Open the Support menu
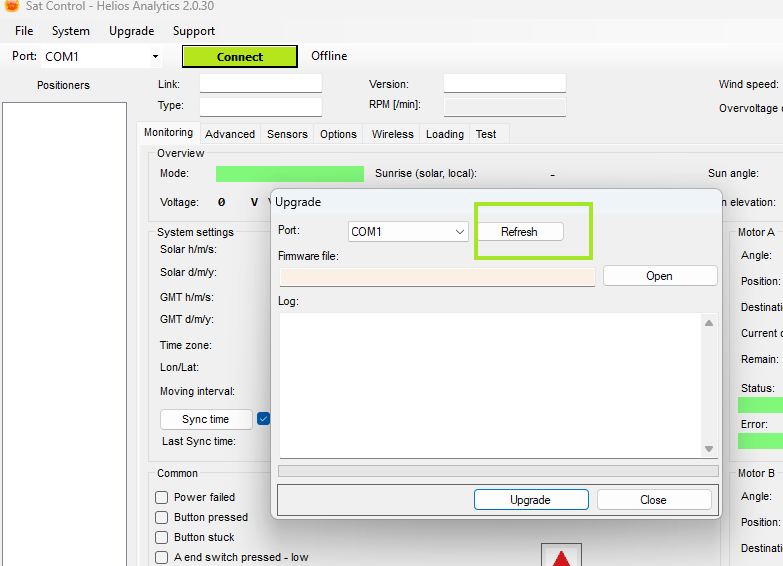 [x=194, y=31]
